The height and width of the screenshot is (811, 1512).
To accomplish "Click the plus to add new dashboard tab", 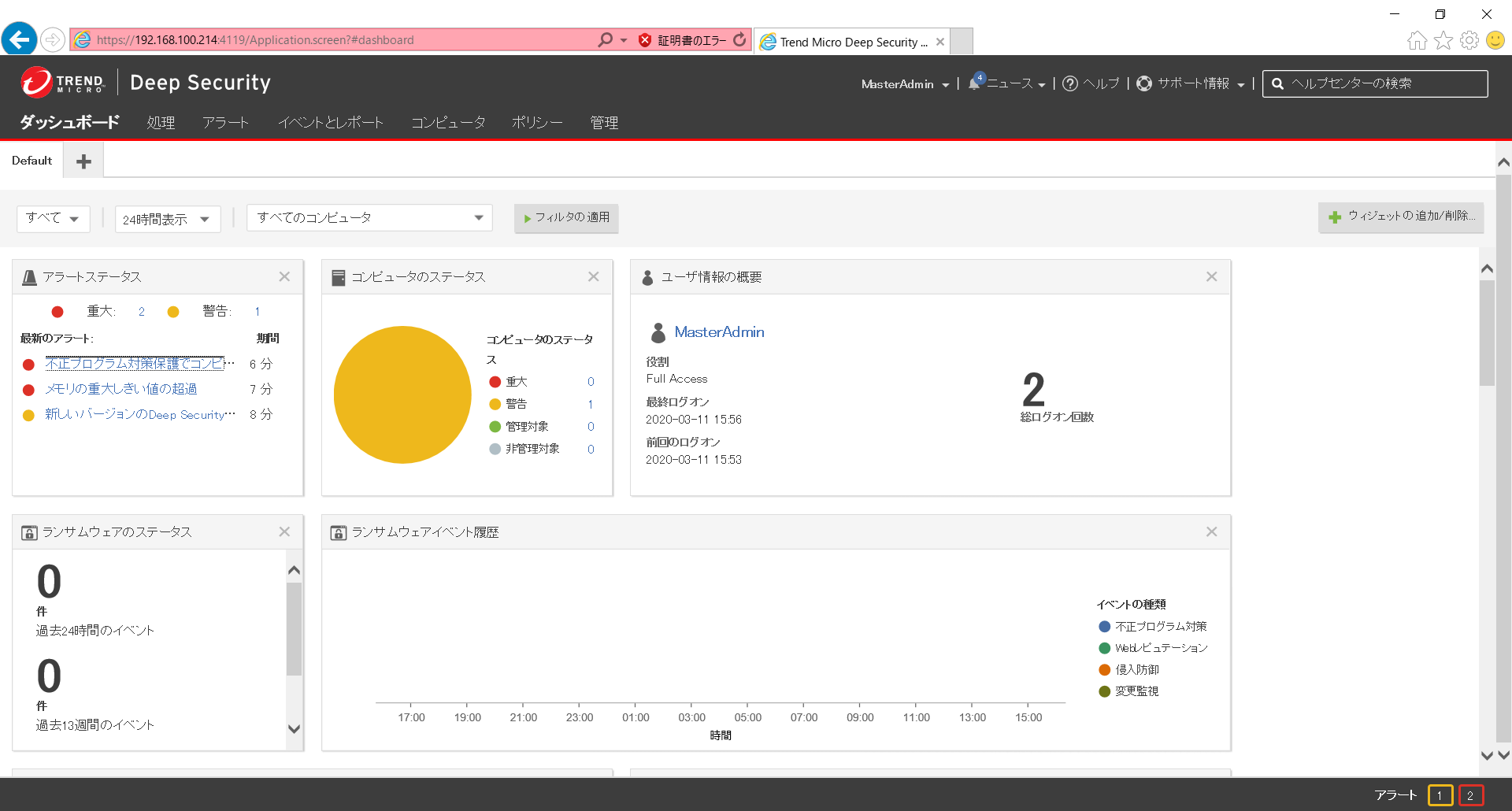I will (x=83, y=161).
